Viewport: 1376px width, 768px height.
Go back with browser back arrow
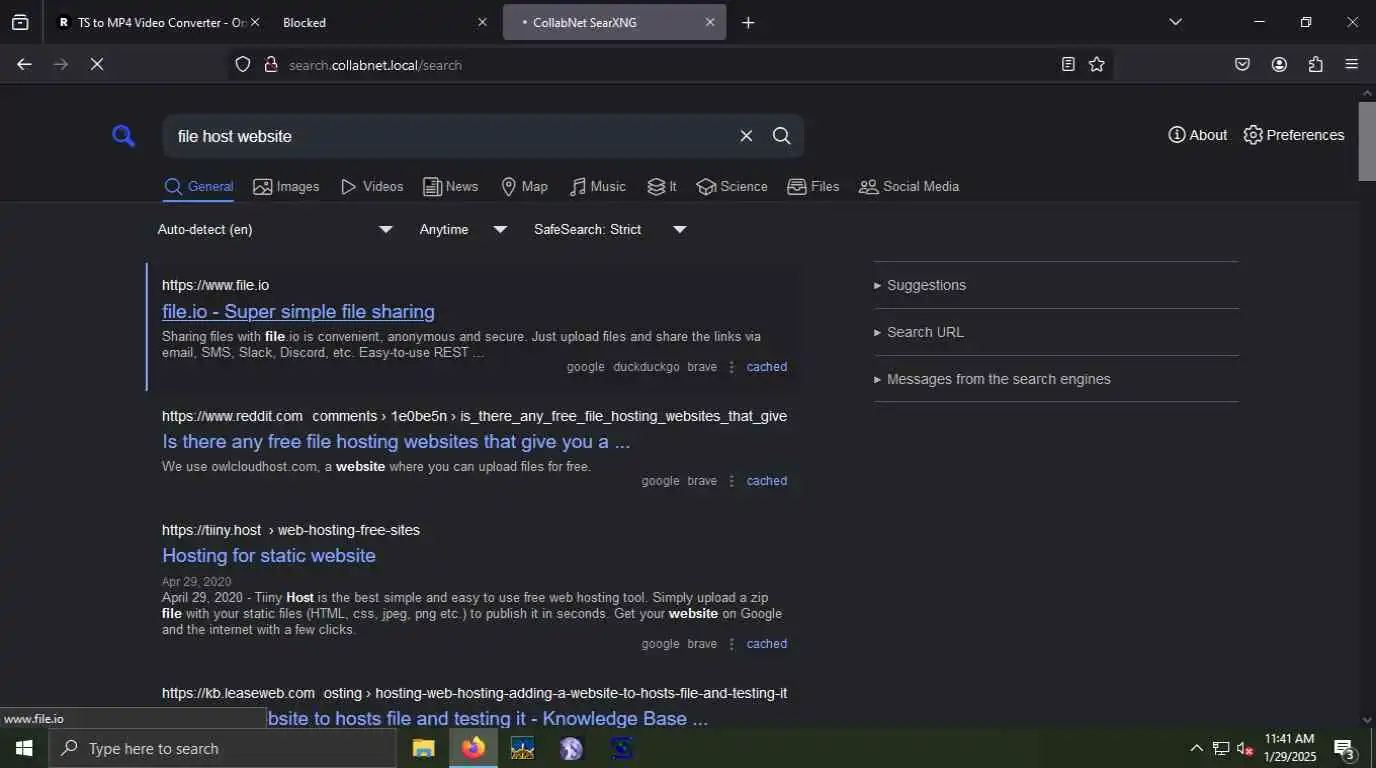(x=24, y=65)
